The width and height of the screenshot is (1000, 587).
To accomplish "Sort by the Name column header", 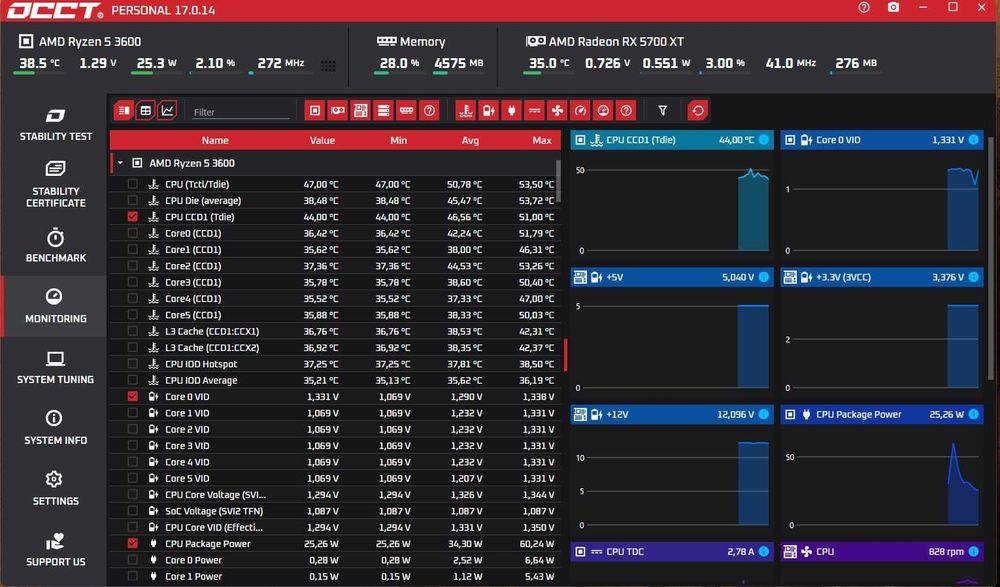I will point(215,140).
